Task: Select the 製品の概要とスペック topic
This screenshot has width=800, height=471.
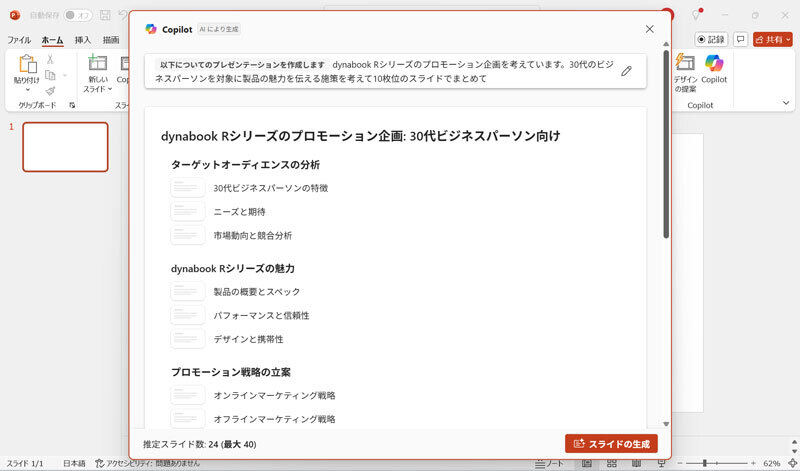Action: [x=257, y=292]
